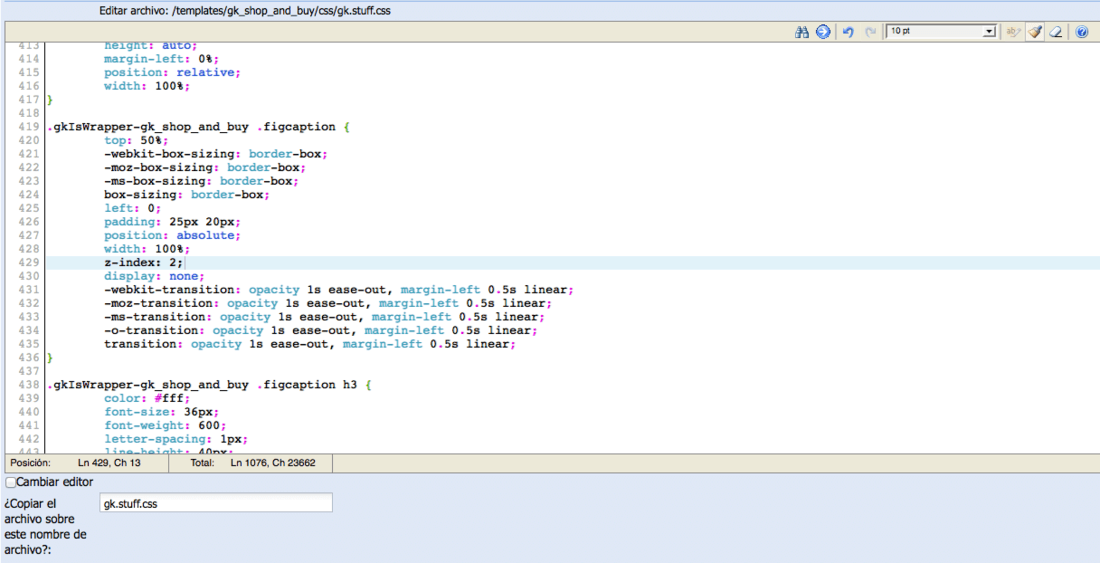Redo the last undone edit
The width and height of the screenshot is (1100, 563).
(x=870, y=32)
